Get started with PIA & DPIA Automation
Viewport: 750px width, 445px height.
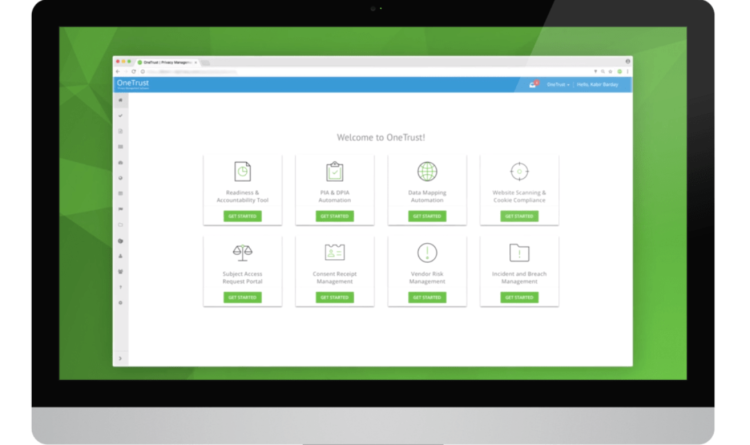(335, 216)
